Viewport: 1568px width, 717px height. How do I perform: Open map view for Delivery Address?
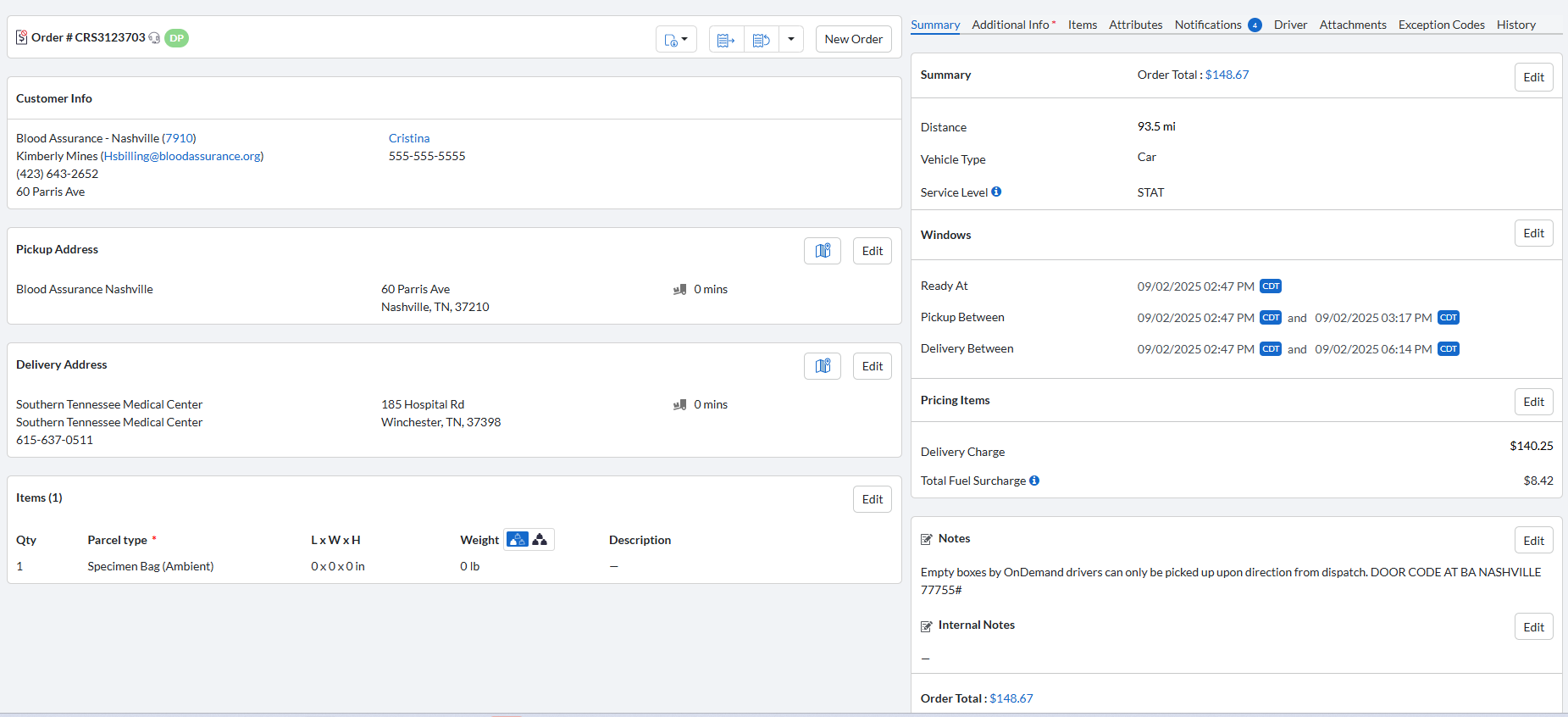[822, 366]
